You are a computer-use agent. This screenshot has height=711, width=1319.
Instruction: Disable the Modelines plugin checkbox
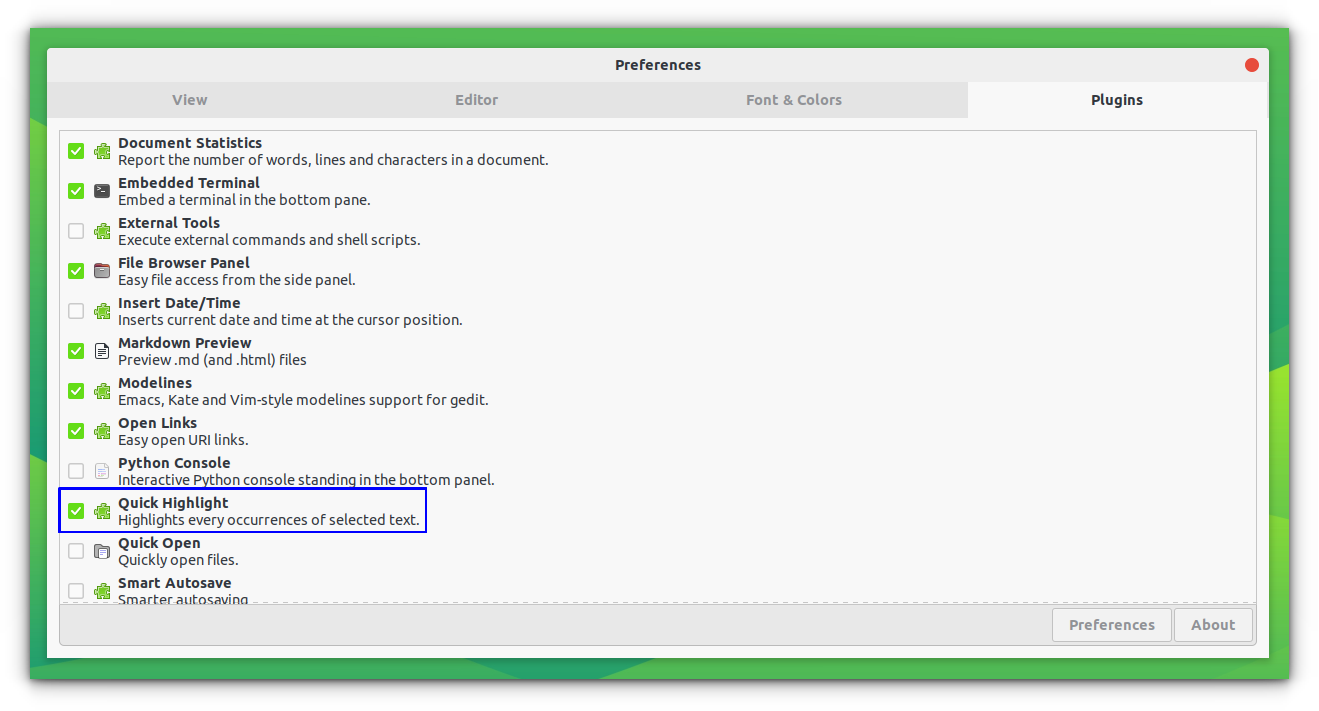click(76, 391)
